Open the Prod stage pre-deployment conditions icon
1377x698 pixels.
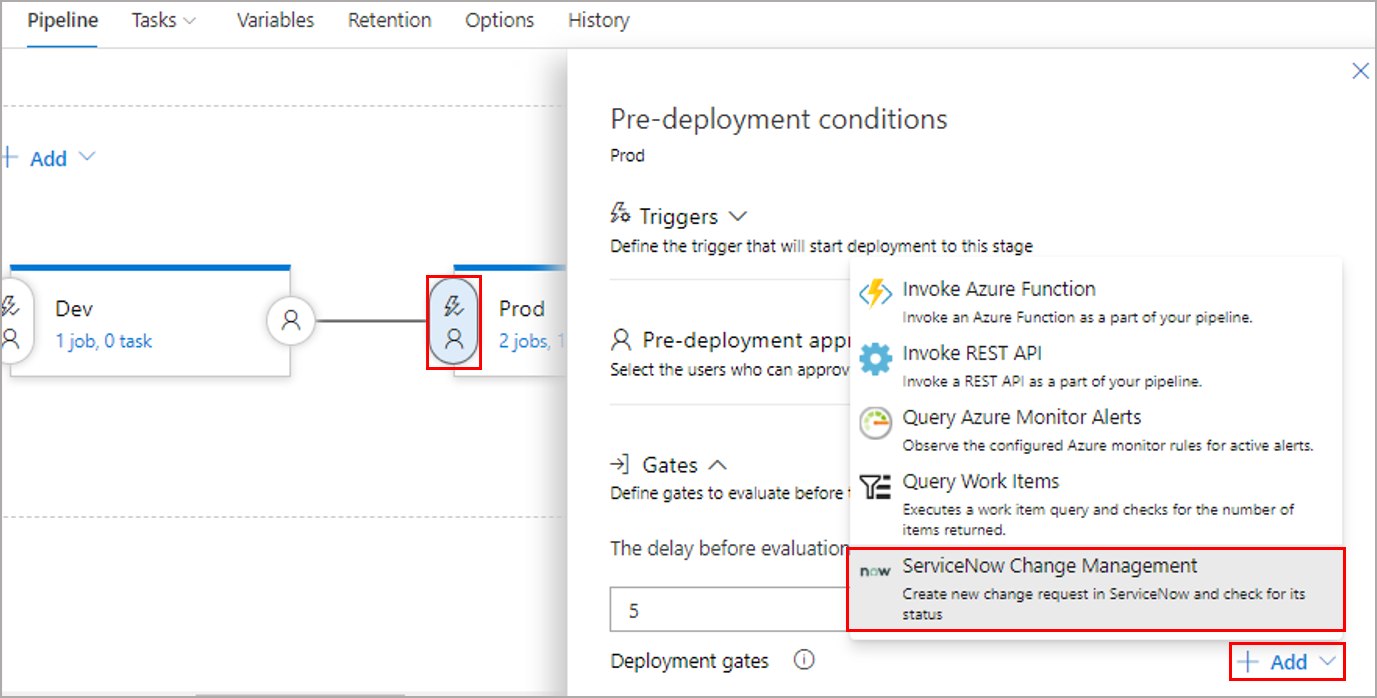click(x=454, y=322)
